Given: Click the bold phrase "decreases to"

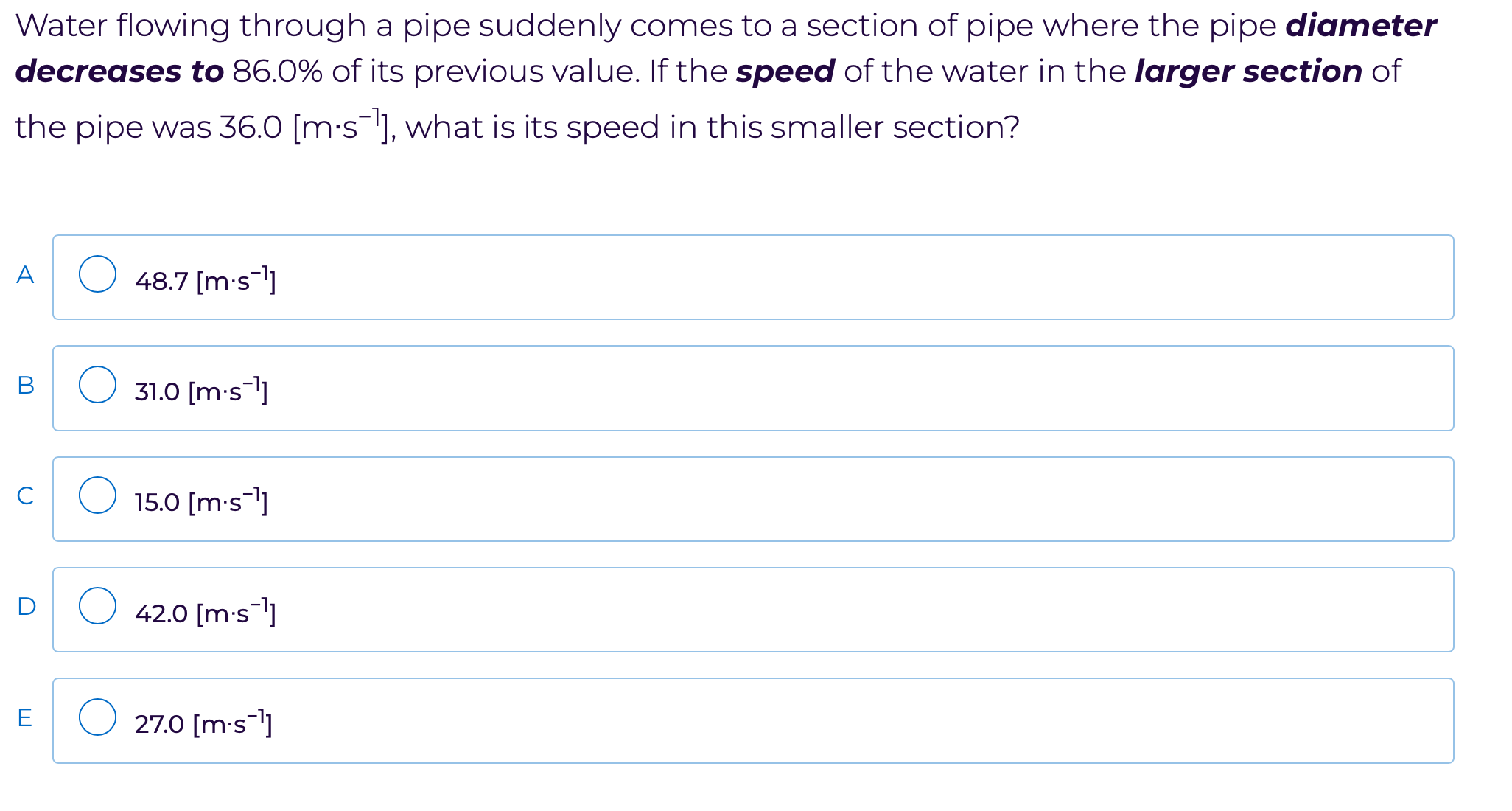Looking at the screenshot, I should point(119,72).
